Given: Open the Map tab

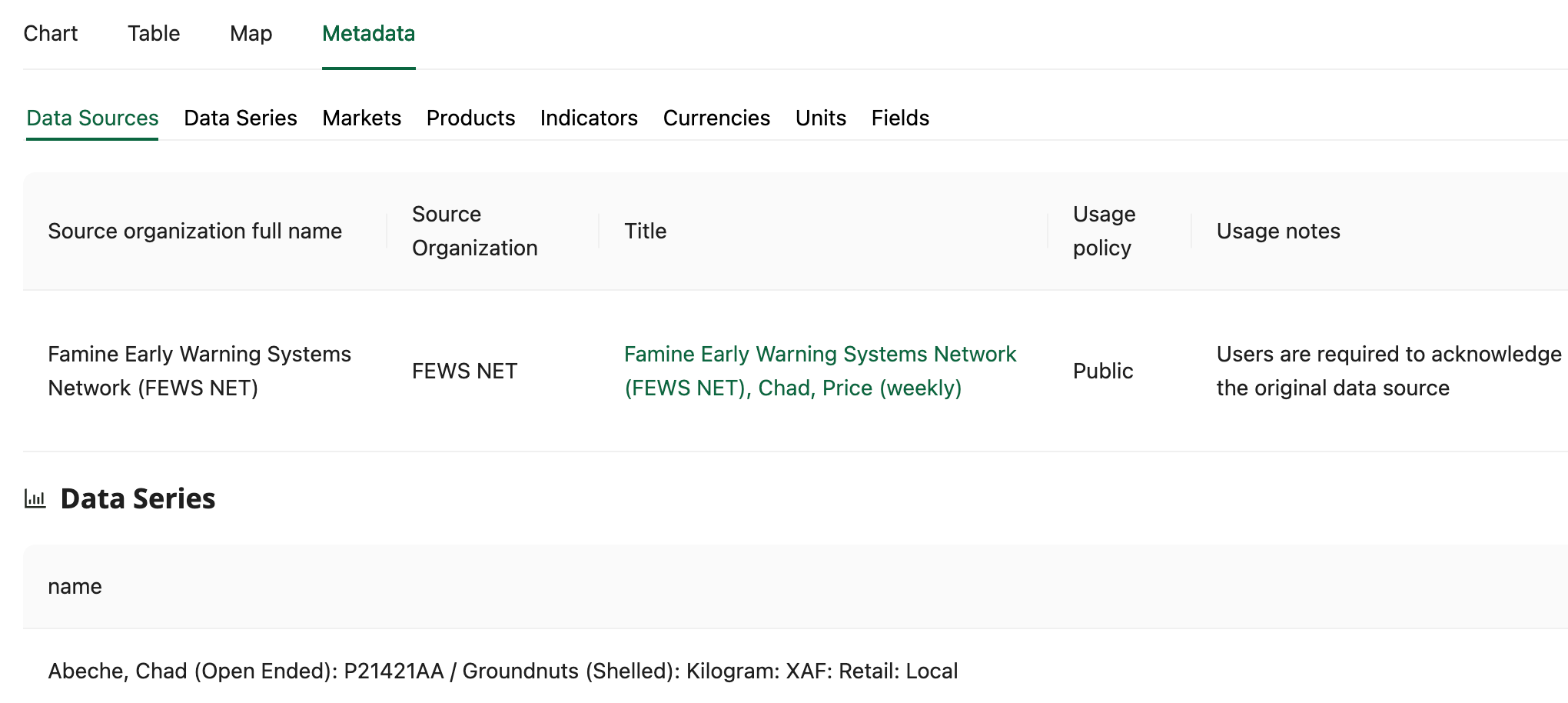Looking at the screenshot, I should (251, 34).
